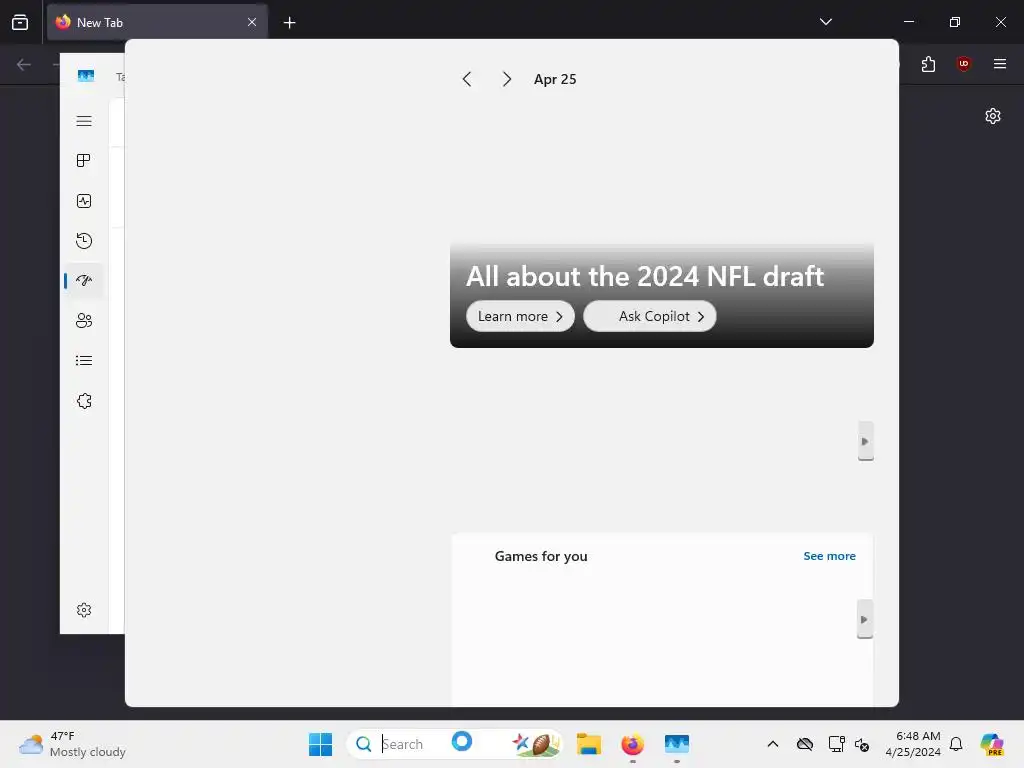Show hidden system tray icons

click(x=773, y=744)
